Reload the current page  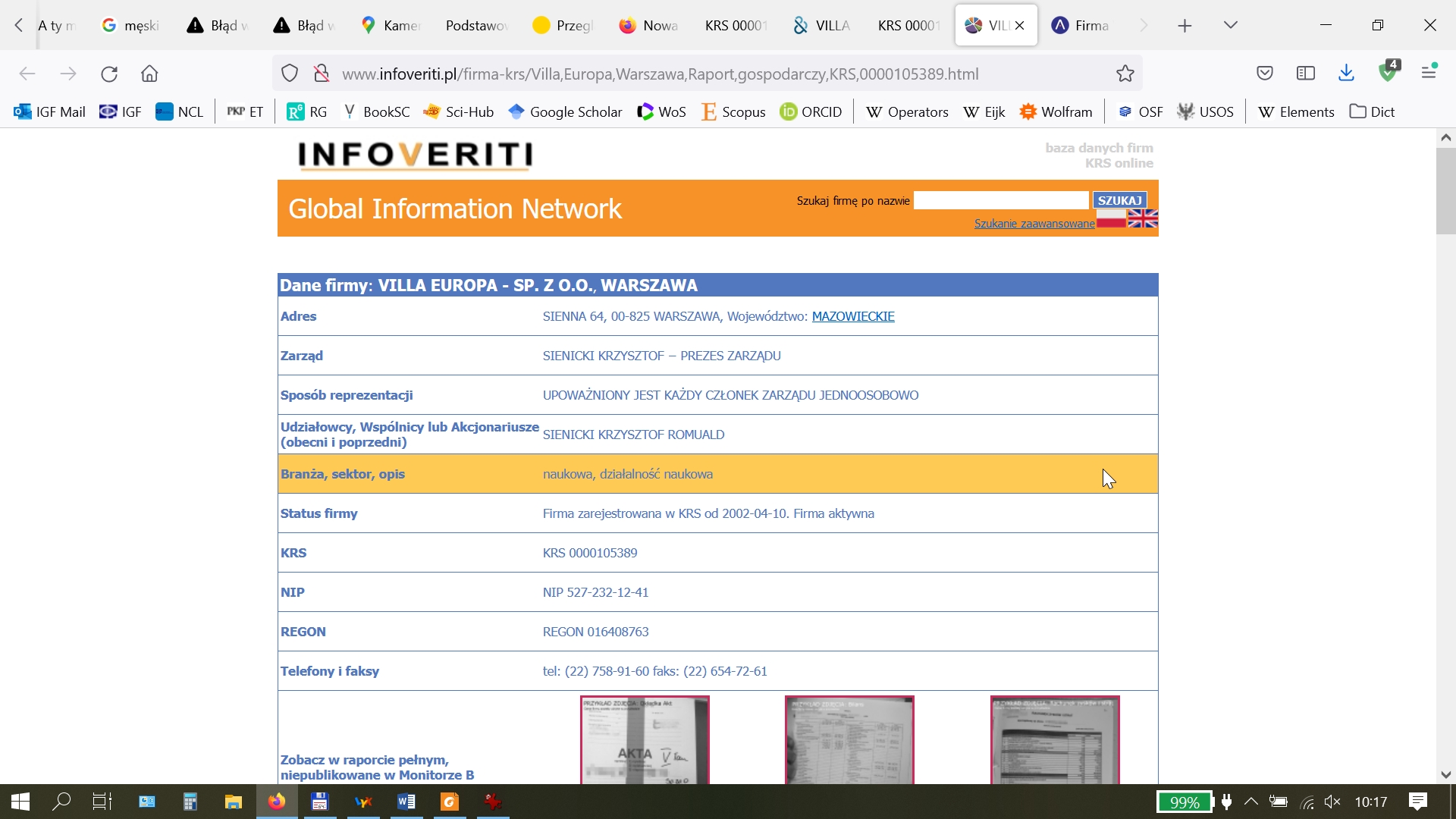109,74
